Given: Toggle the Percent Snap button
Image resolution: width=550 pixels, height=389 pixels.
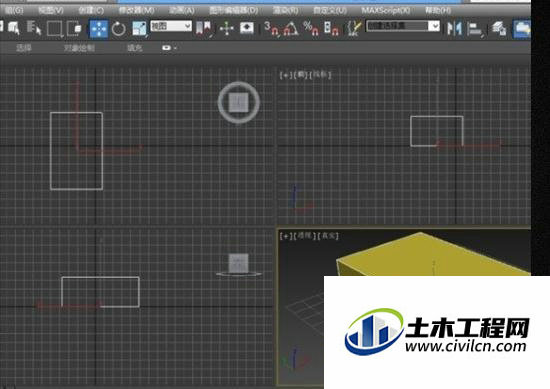Looking at the screenshot, I should click(x=311, y=29).
